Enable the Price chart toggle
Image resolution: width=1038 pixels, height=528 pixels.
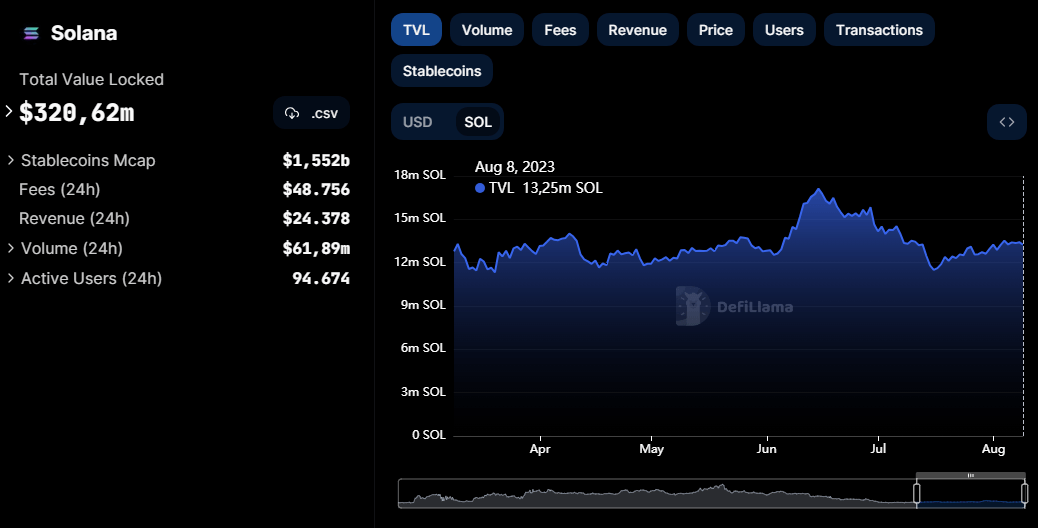tap(716, 30)
